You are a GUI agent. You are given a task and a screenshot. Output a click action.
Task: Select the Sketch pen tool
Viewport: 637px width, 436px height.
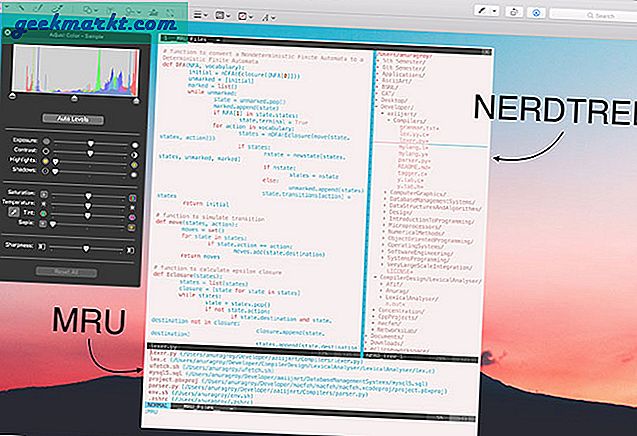coord(39,8)
